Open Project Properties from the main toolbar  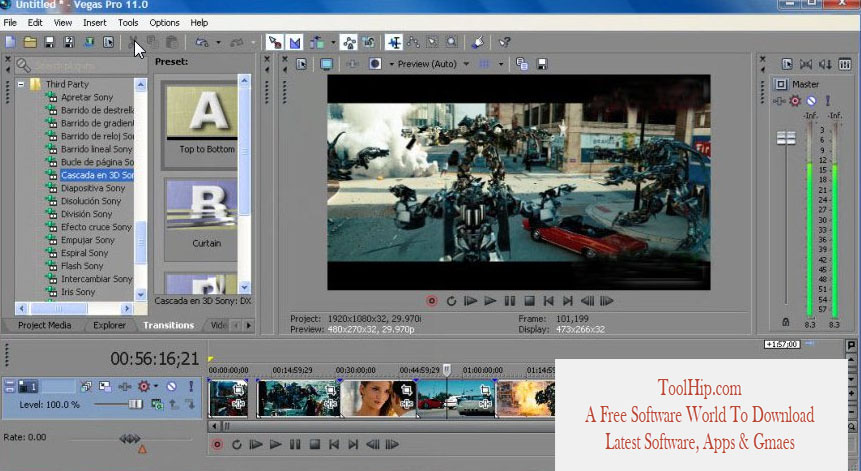pyautogui.click(x=109, y=42)
